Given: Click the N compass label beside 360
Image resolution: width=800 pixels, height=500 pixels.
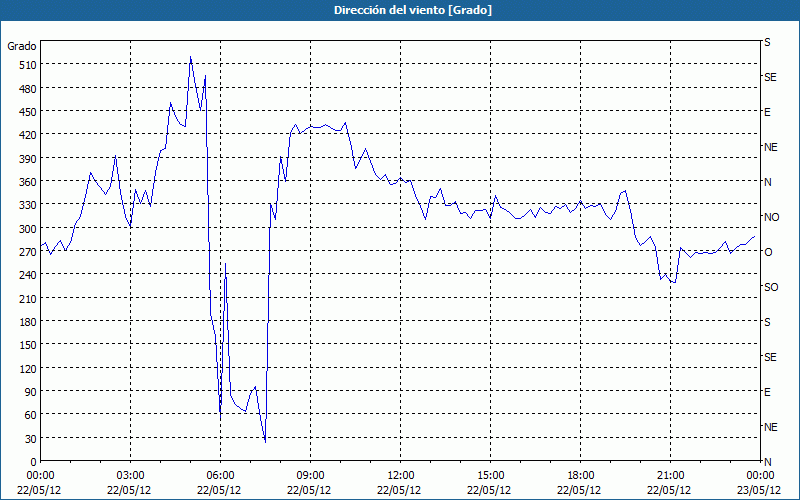Looking at the screenshot, I should pyautogui.click(x=767, y=182).
